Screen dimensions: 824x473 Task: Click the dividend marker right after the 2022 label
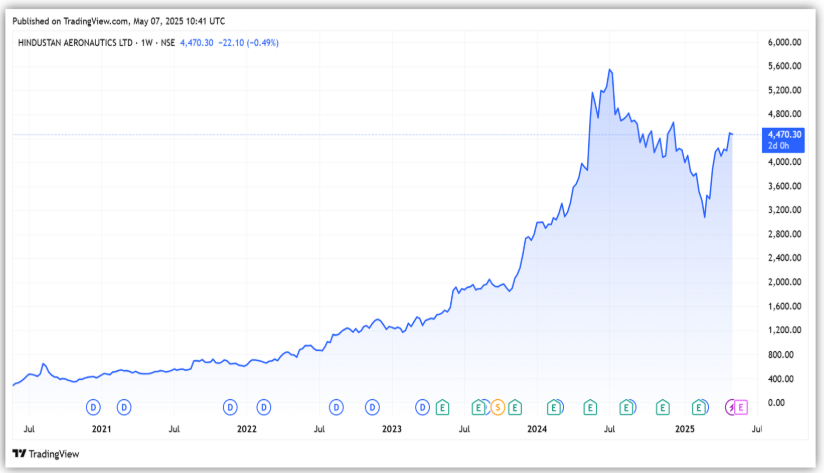[x=264, y=407]
